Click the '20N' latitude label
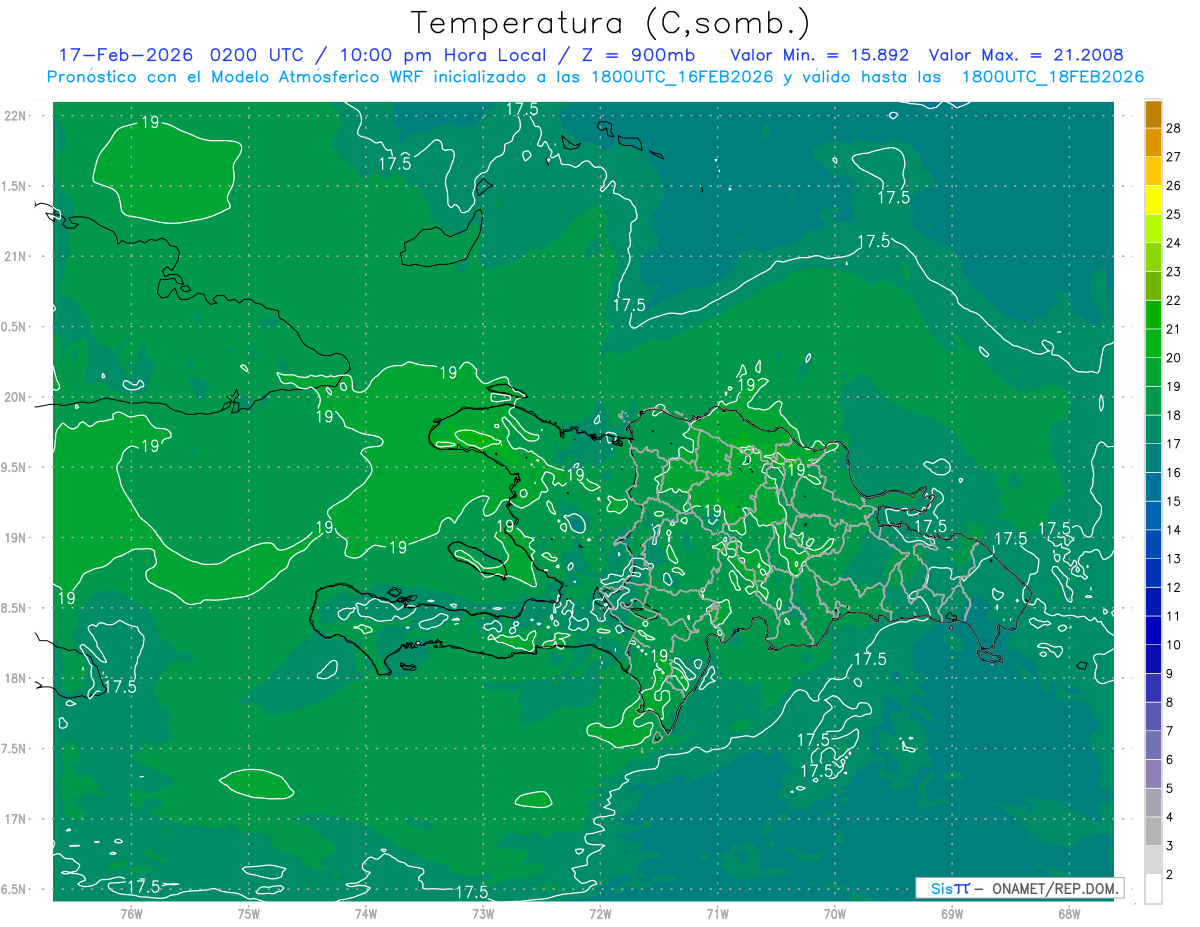 [x=17, y=397]
